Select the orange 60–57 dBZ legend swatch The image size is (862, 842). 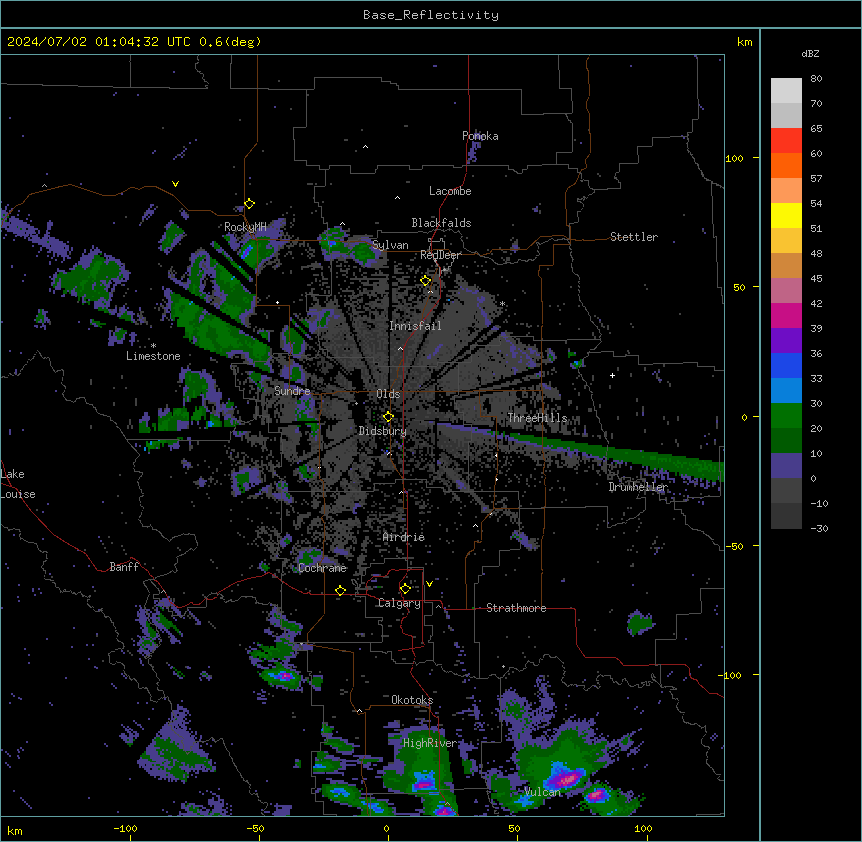(786, 165)
